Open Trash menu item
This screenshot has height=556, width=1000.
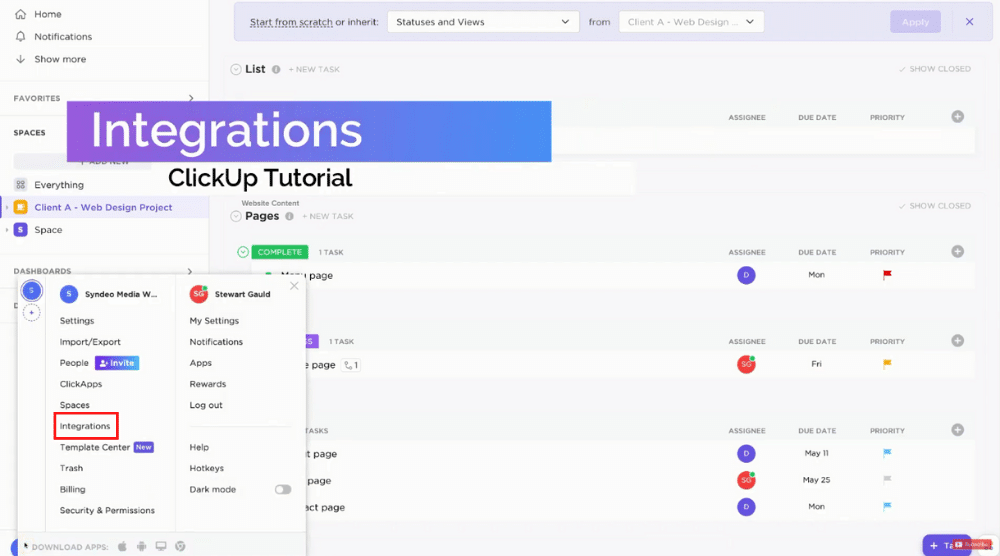click(71, 468)
